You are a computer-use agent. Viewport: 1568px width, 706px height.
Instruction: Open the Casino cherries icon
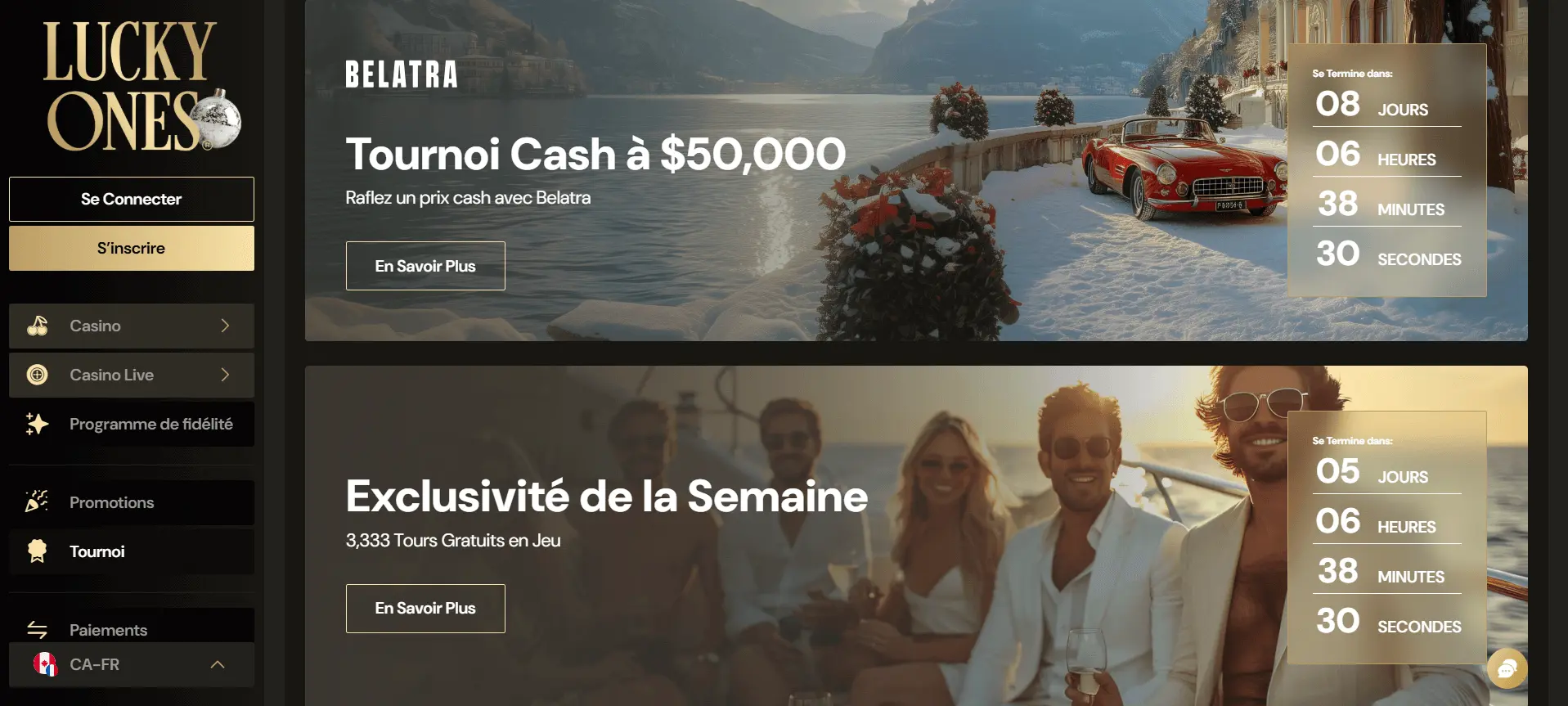tap(37, 326)
